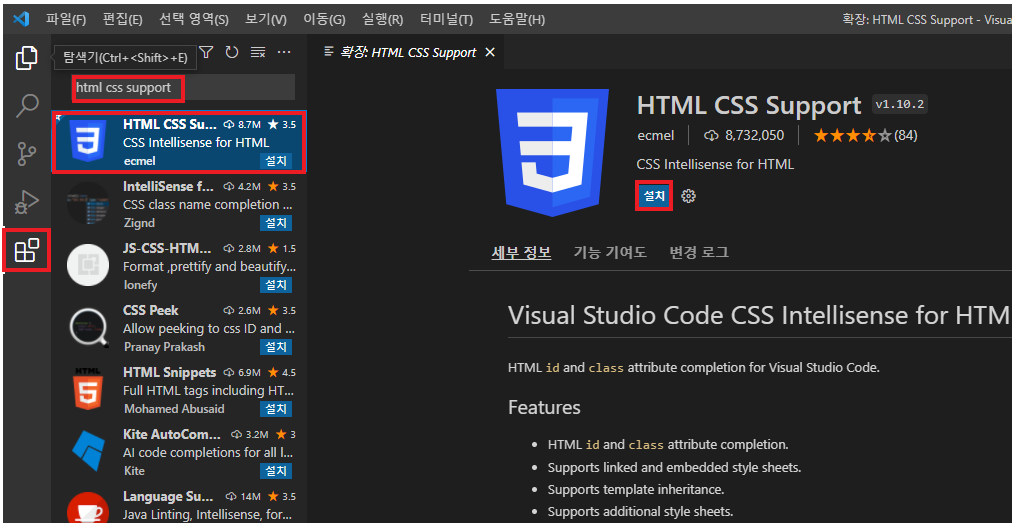Switch to the 변경 로그 tab
The image size is (1017, 528).
[x=699, y=252]
